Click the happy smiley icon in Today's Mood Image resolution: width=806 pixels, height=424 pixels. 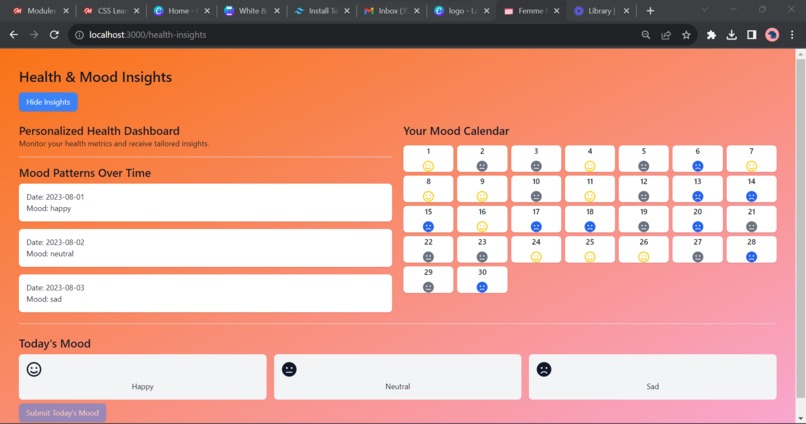pos(34,370)
